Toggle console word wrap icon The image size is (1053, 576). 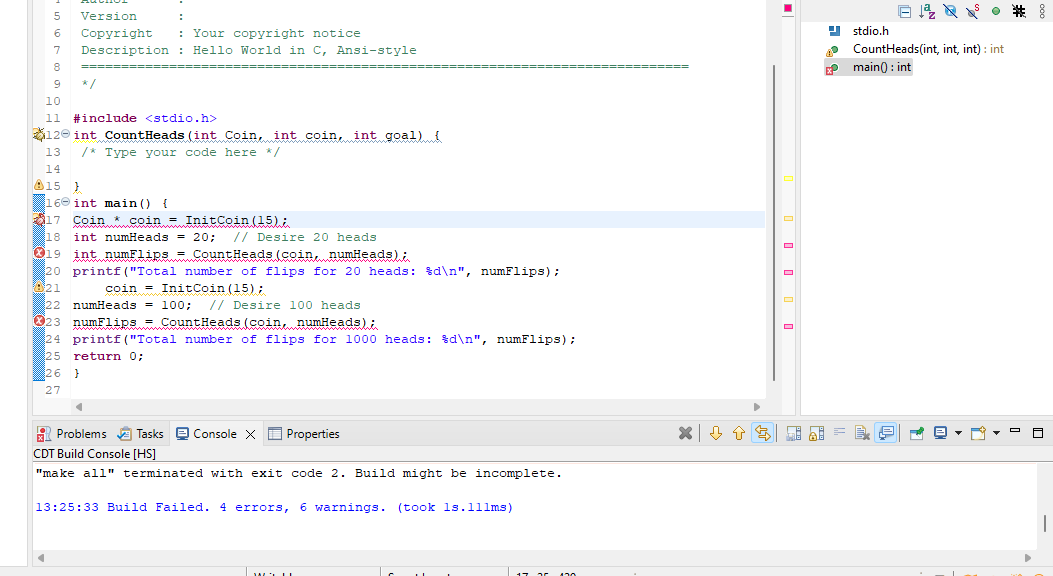pos(839,434)
